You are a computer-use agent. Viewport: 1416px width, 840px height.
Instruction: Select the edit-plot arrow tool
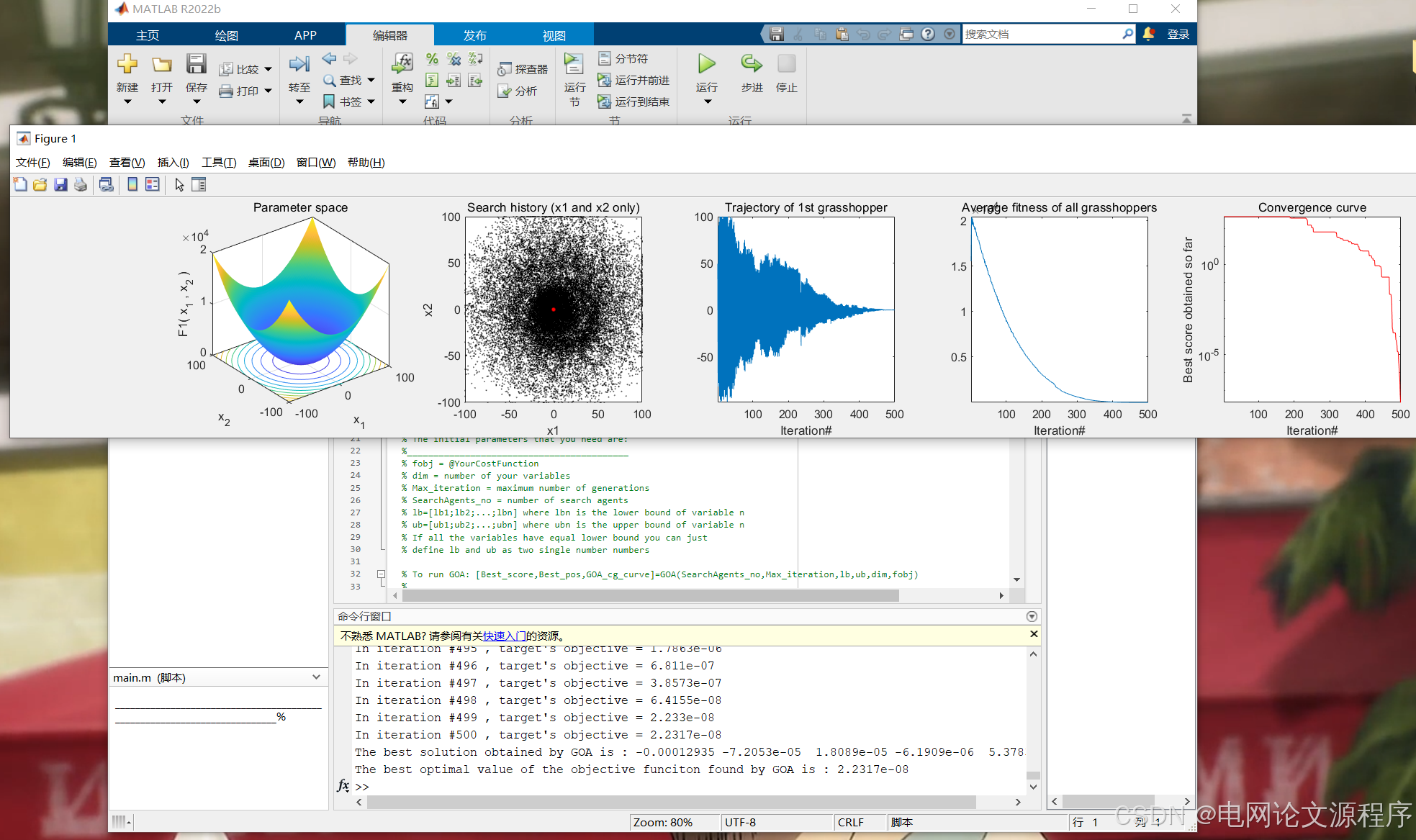(179, 184)
